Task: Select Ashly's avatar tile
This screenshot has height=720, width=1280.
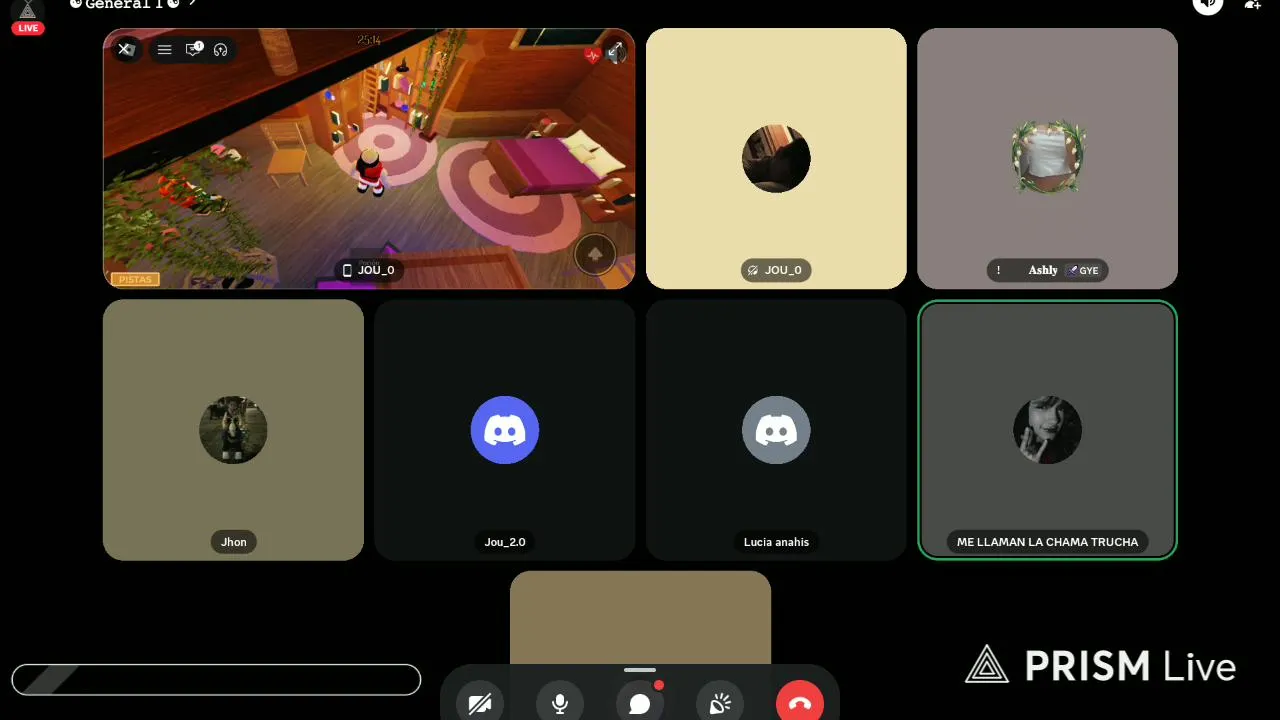Action: (1047, 157)
